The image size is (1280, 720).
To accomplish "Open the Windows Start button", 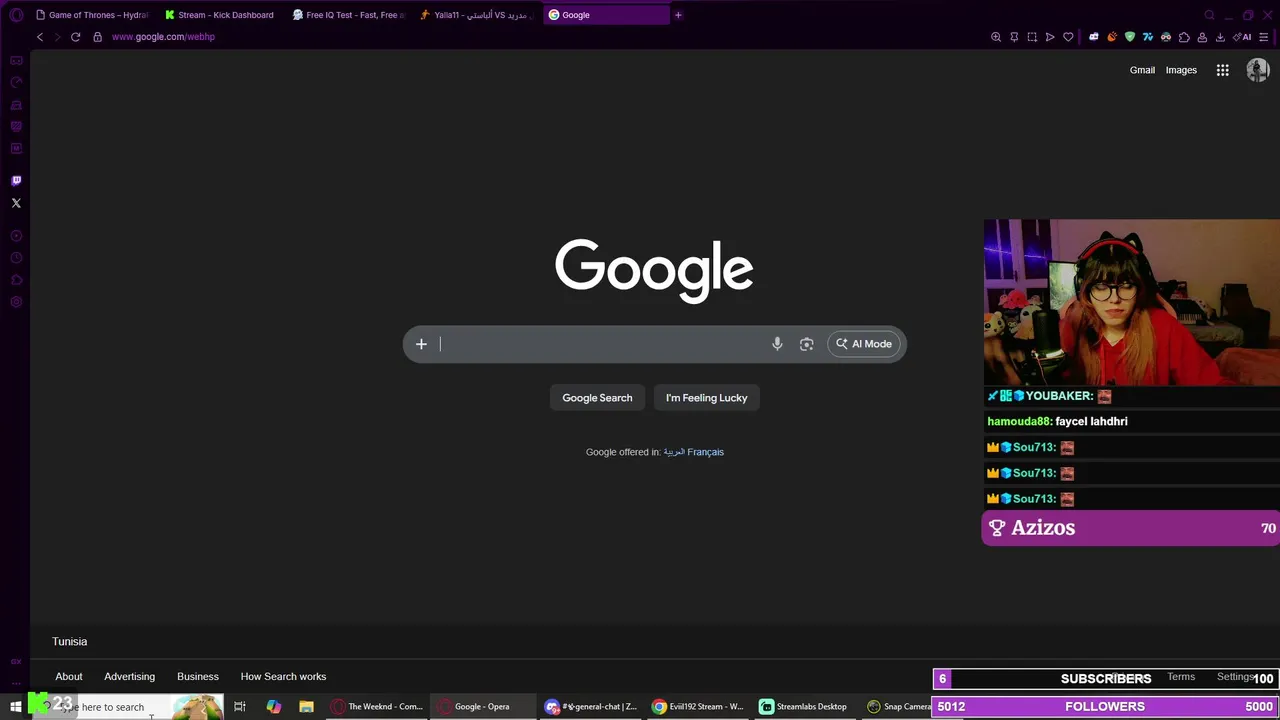I will click(15, 707).
